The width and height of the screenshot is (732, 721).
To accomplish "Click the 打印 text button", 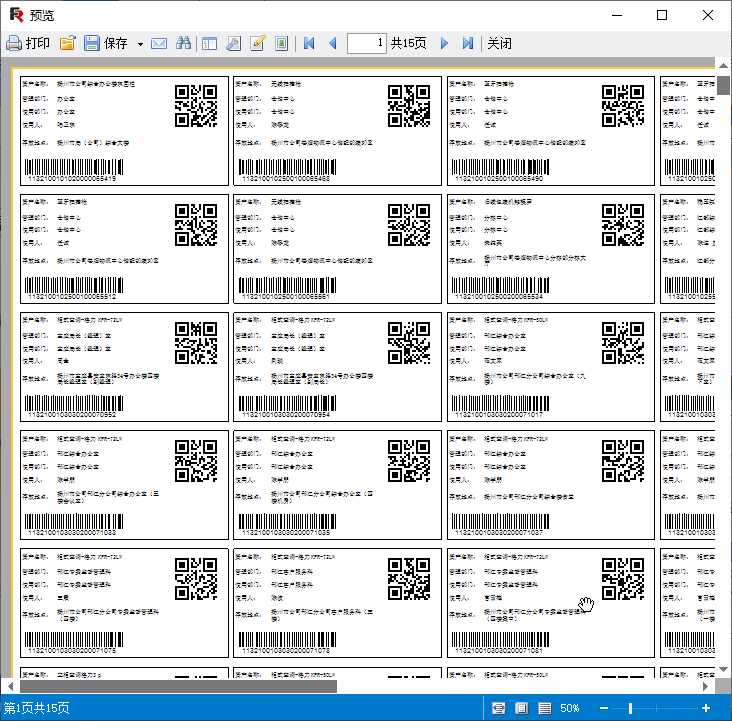I will tap(38, 43).
